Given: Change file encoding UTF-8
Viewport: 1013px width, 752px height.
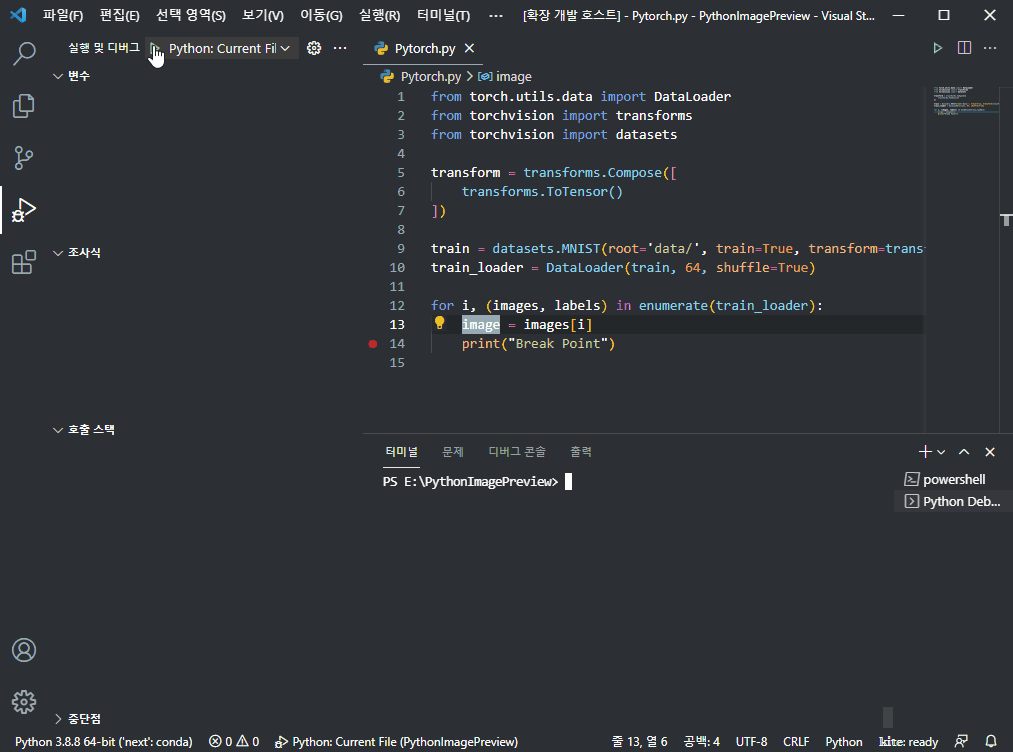Looking at the screenshot, I should 751,742.
